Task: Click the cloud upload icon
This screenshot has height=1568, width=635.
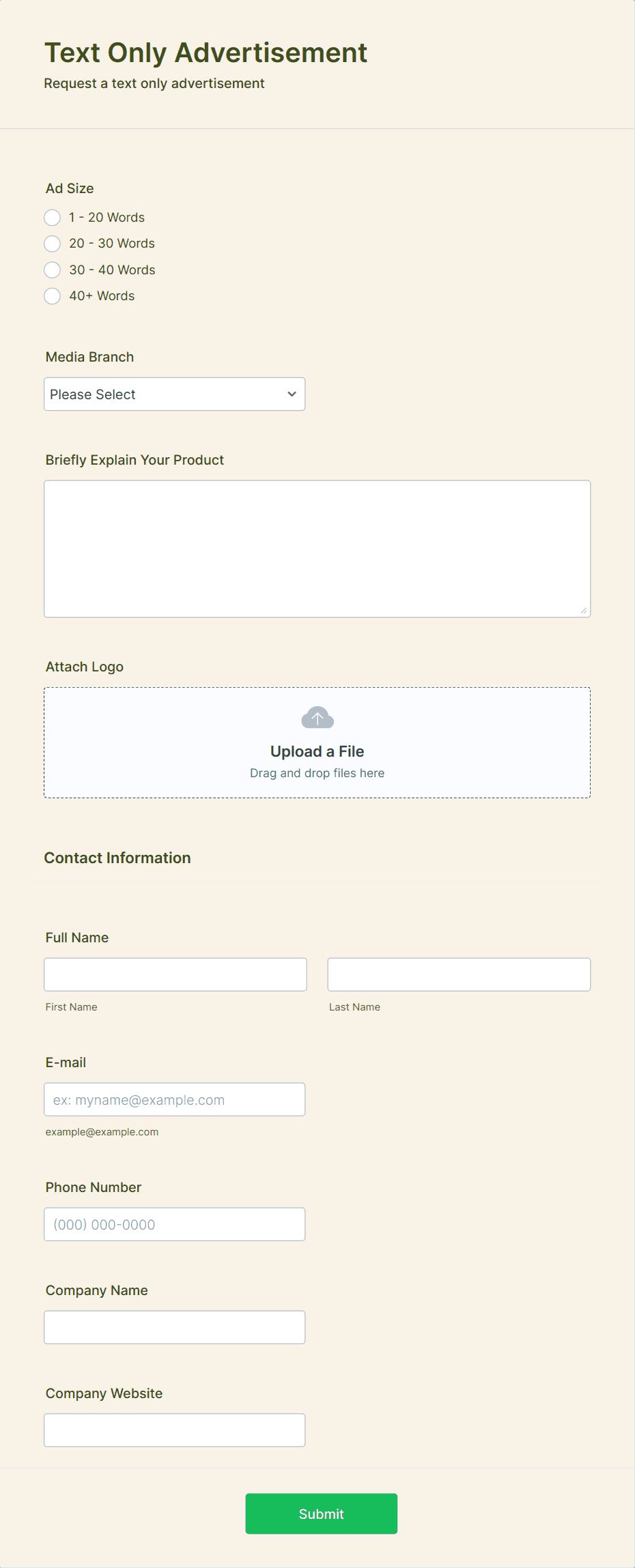Action: tap(317, 717)
